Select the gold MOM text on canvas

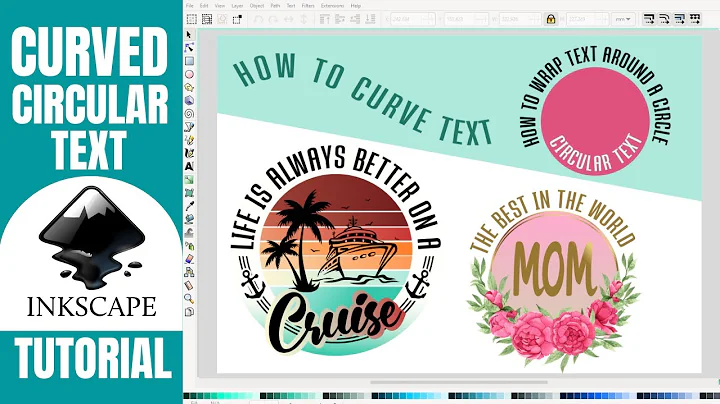(554, 269)
